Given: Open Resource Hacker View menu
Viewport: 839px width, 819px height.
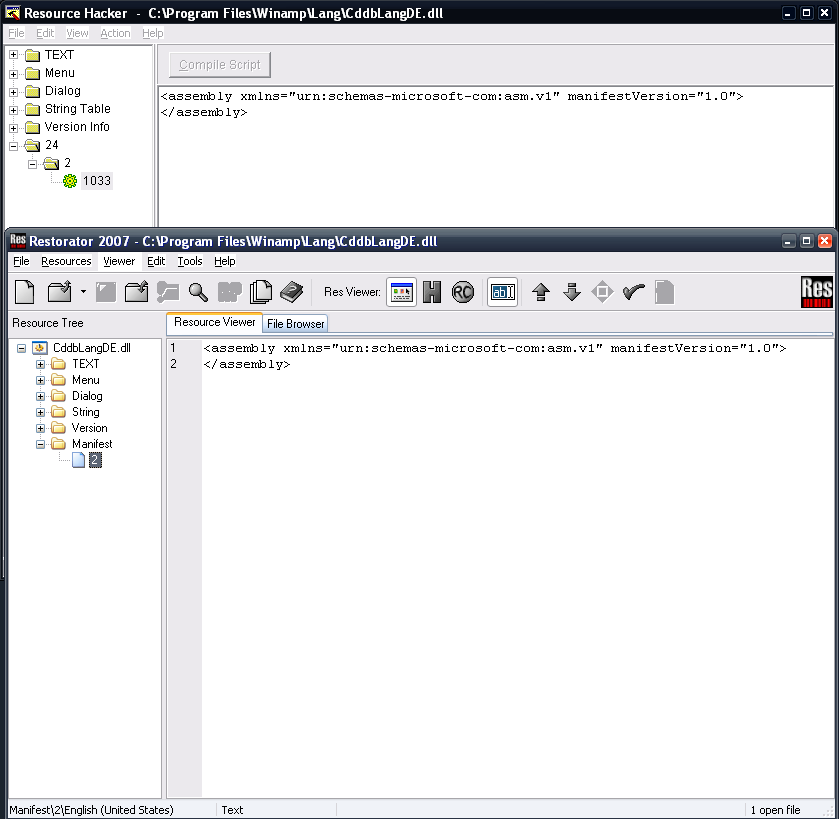Looking at the screenshot, I should 77,33.
